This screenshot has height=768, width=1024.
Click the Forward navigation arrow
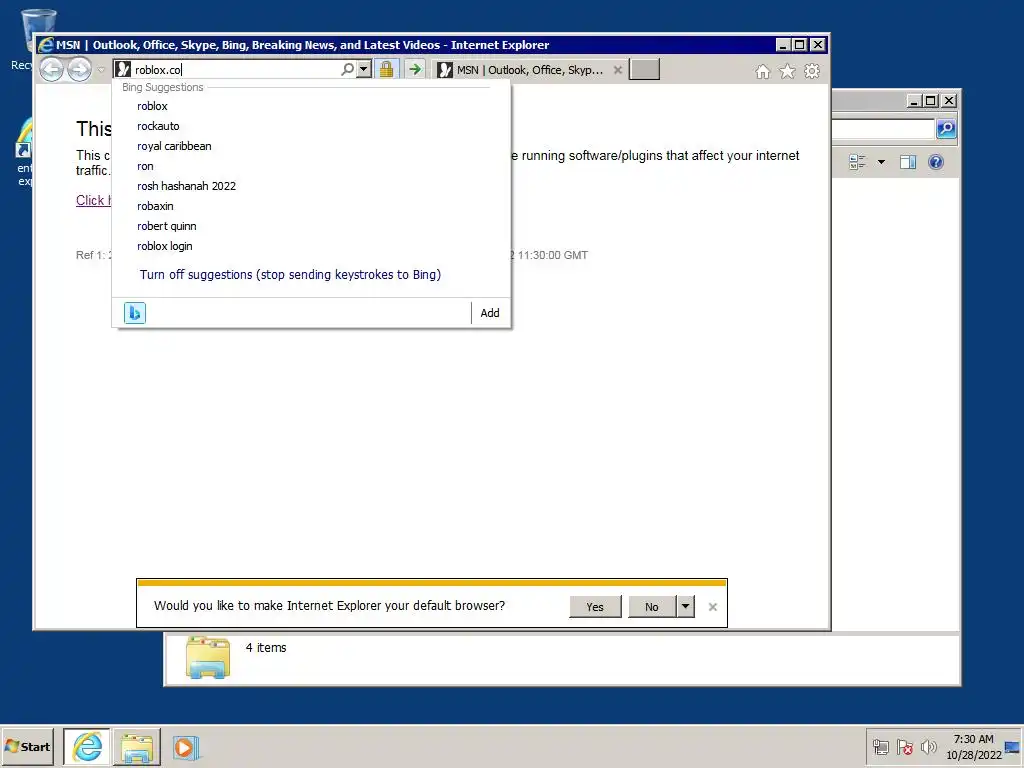(x=80, y=69)
